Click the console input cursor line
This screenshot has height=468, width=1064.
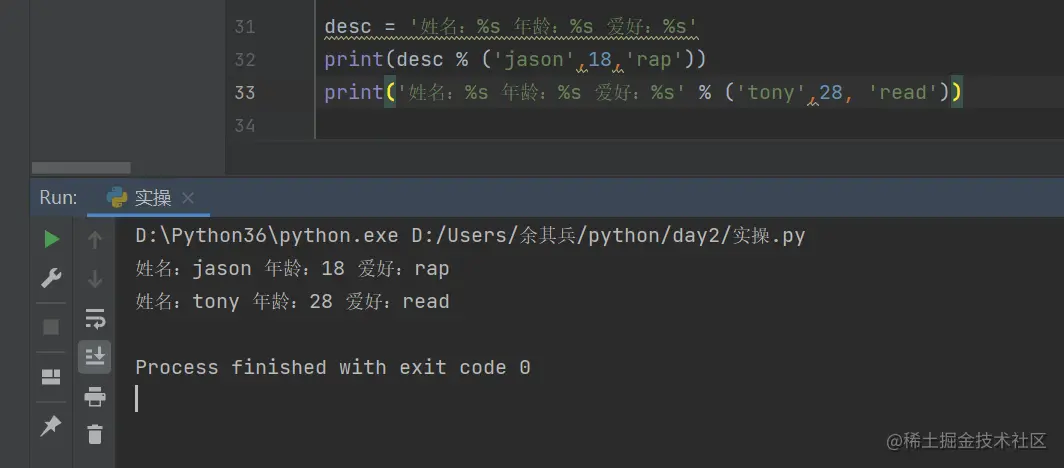tap(136, 399)
